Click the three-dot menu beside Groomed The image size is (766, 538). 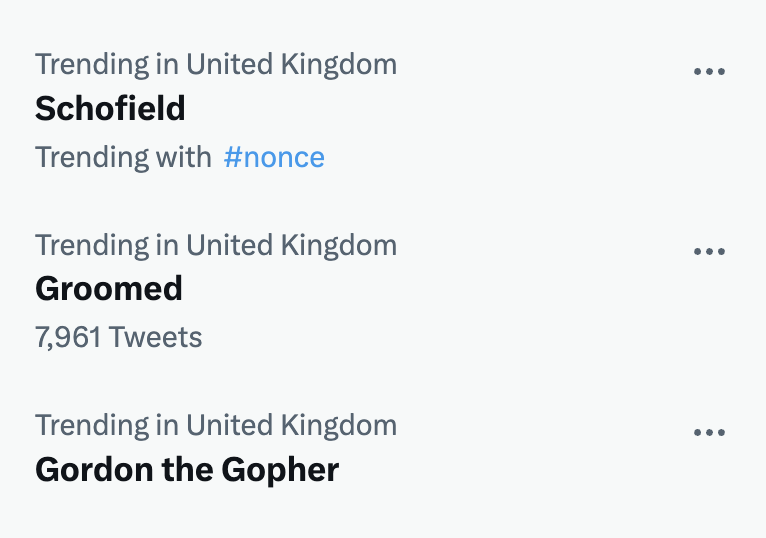[709, 251]
